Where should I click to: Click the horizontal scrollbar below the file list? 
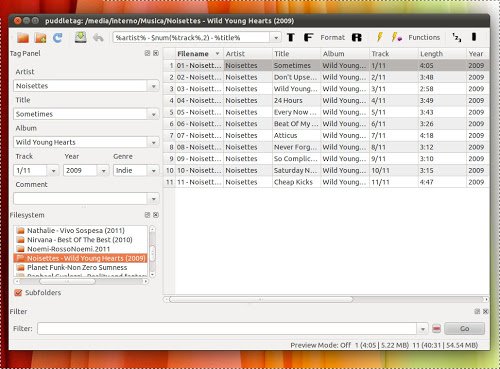coord(326,299)
